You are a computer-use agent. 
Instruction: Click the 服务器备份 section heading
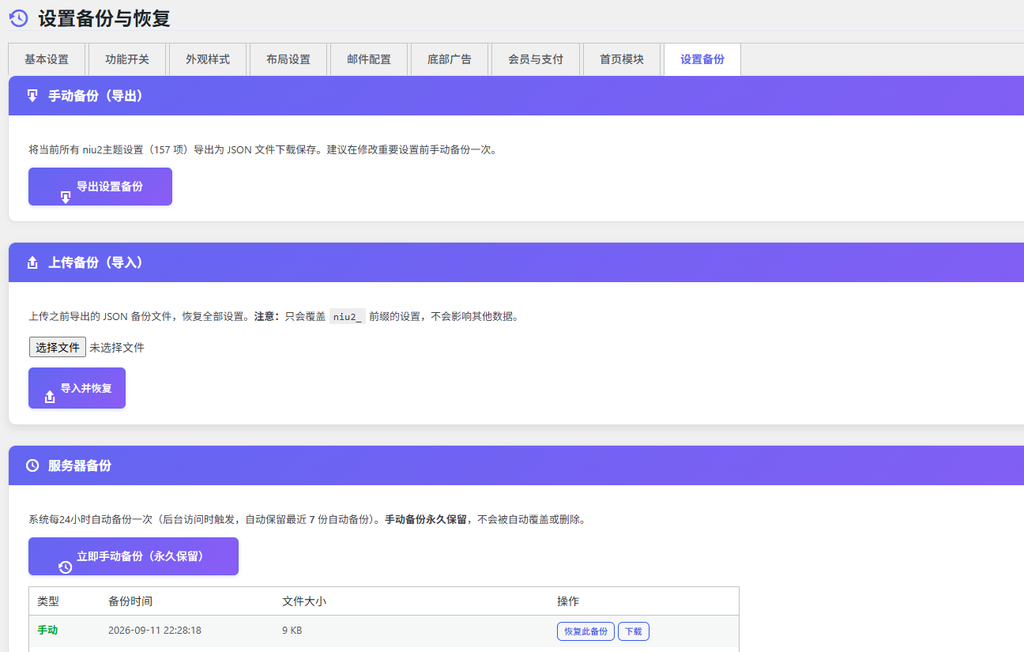coord(80,466)
